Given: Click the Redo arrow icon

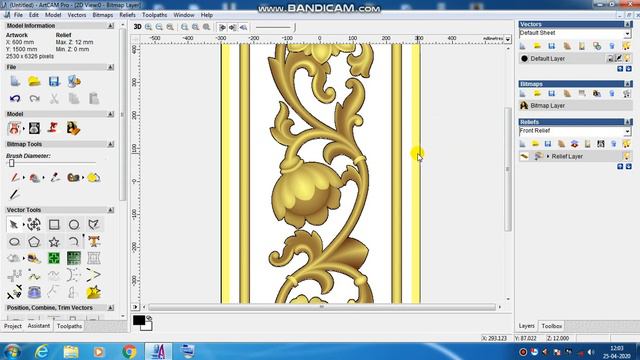Looking at the screenshot, I should [35, 98].
